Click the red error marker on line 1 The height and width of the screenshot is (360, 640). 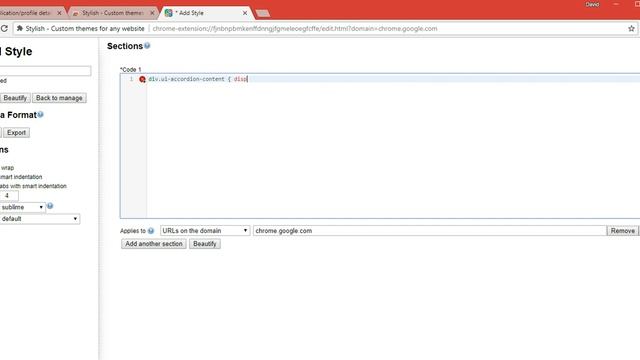[142, 79]
